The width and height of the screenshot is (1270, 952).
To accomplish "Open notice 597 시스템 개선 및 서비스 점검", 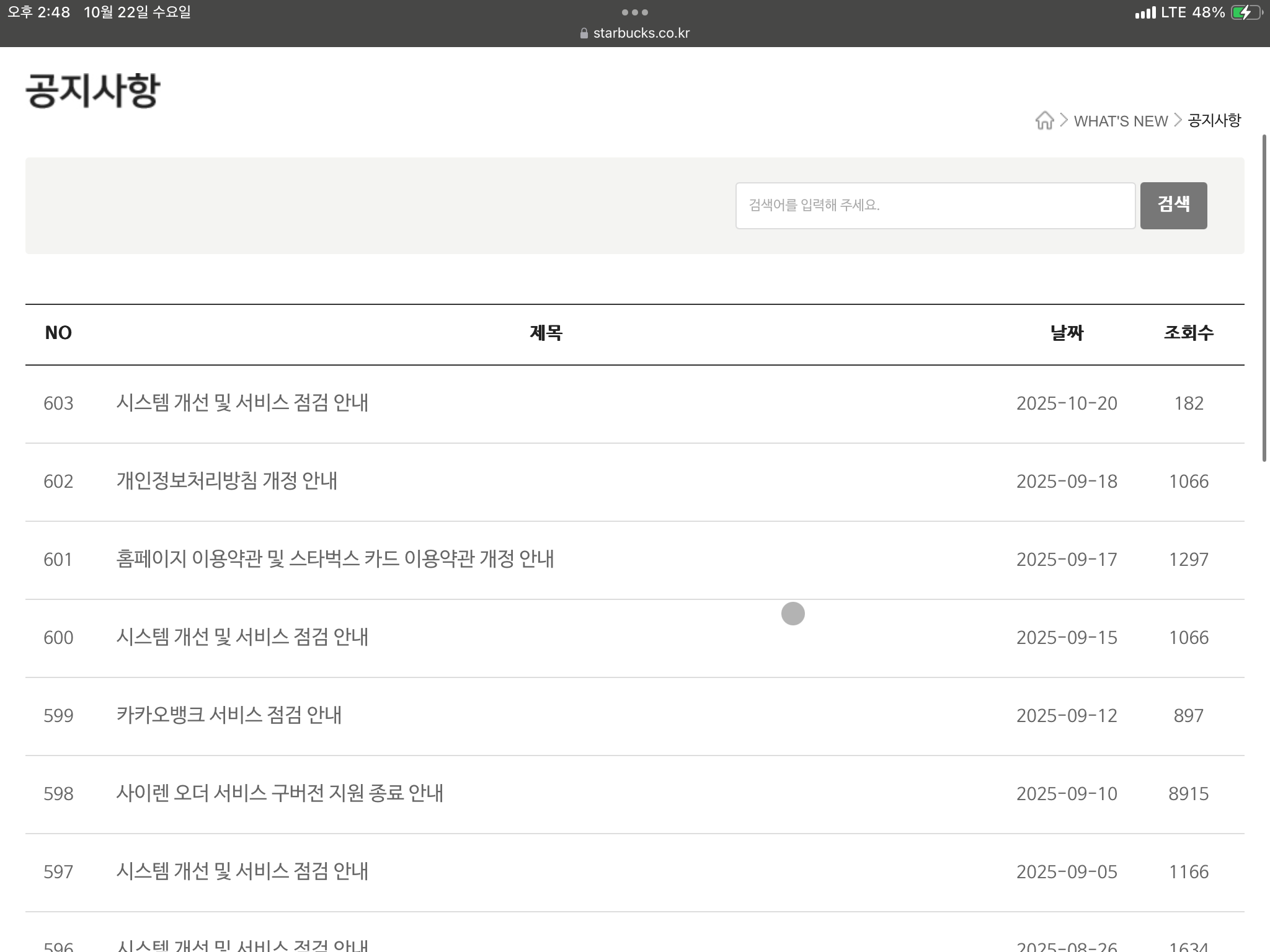I will (242, 871).
